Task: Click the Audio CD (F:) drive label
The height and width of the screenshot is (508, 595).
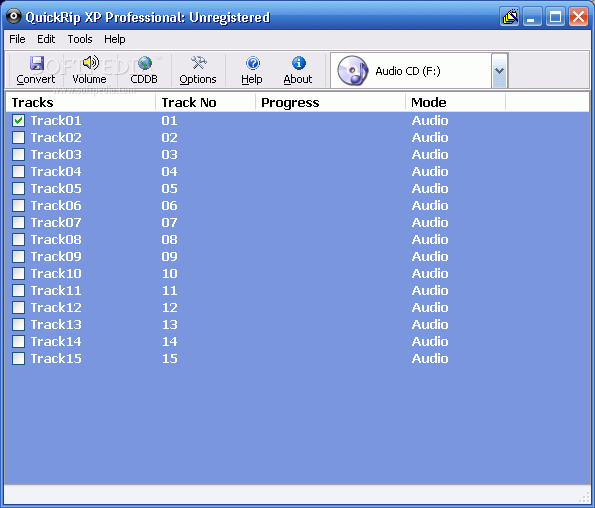Action: click(x=408, y=71)
